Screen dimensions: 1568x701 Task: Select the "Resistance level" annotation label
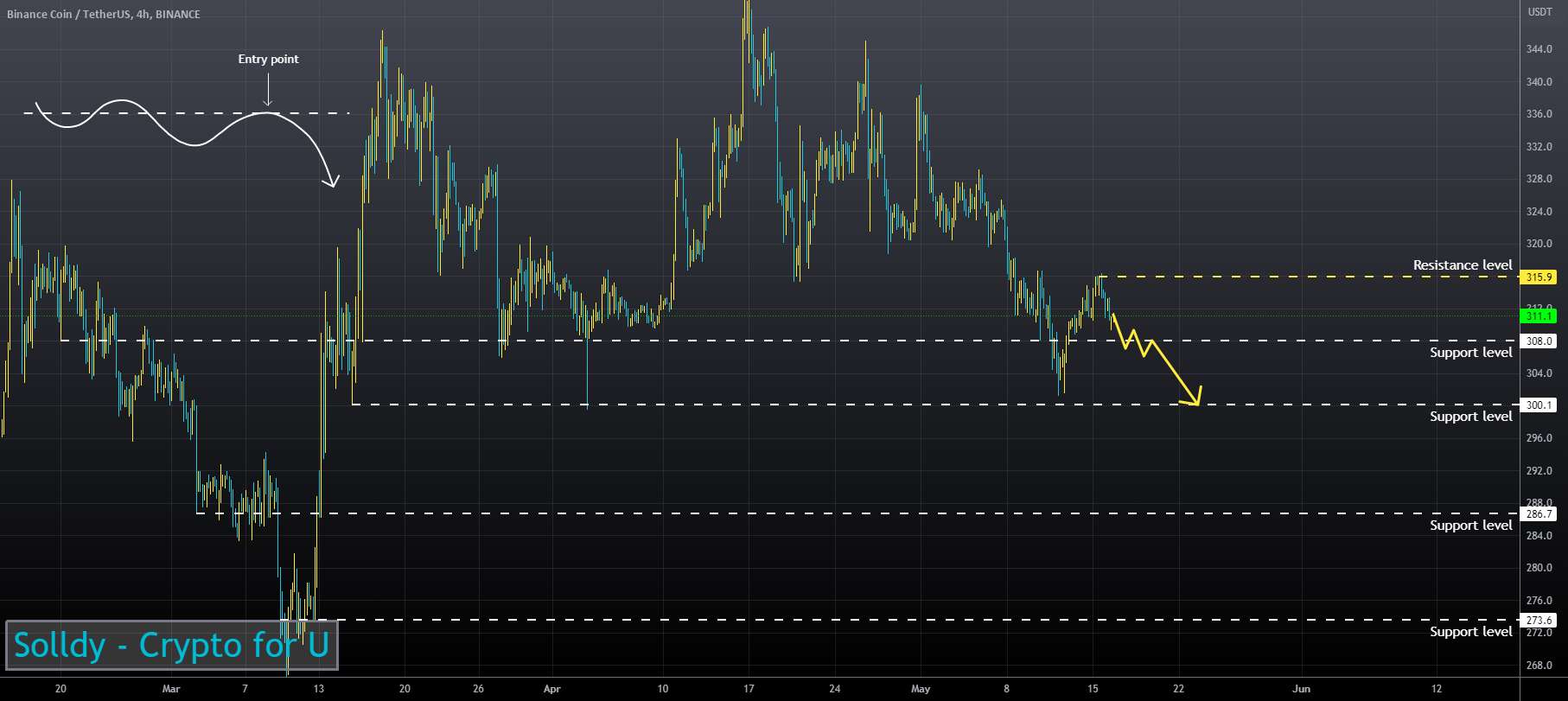1463,265
